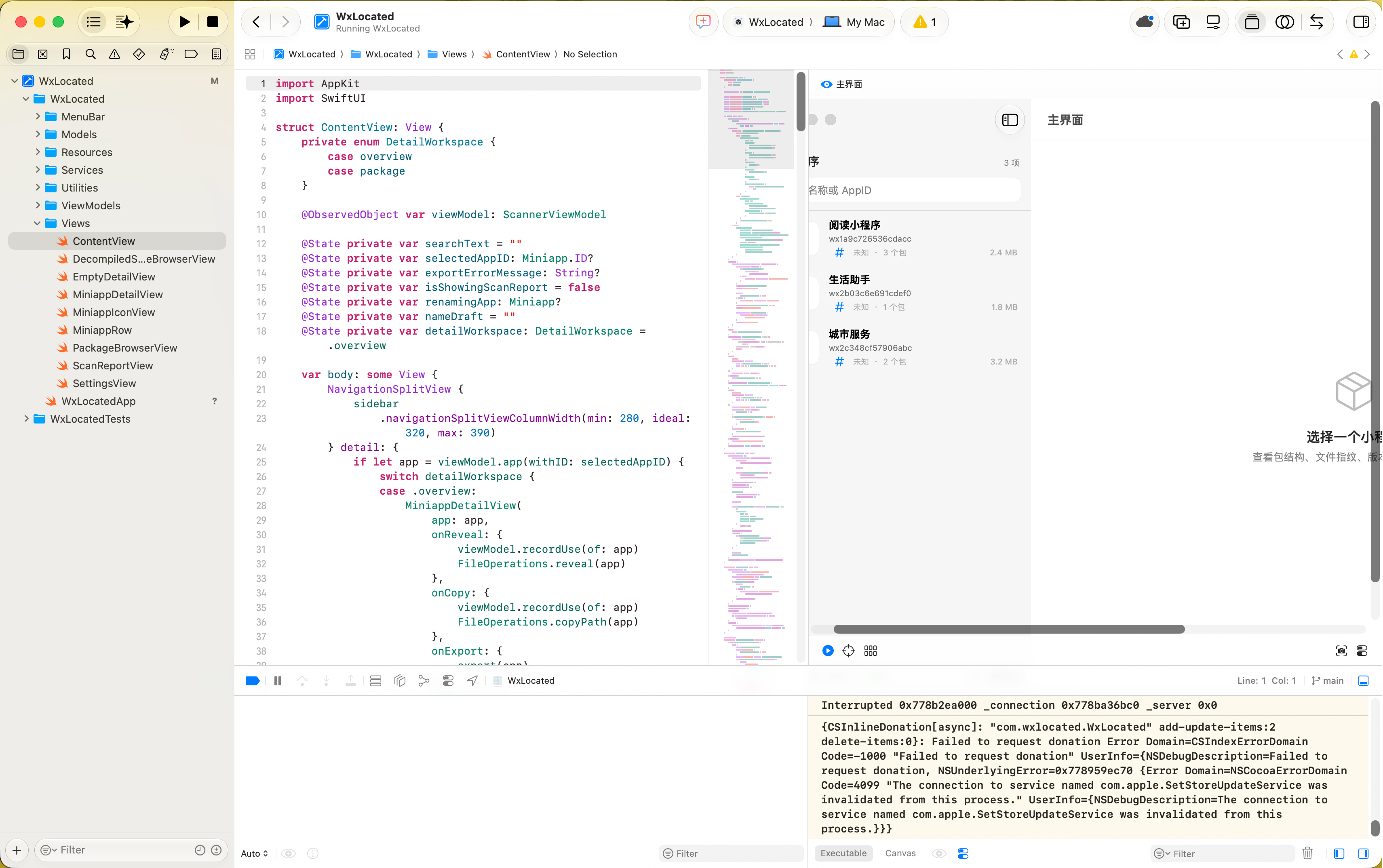Show the test navigator diamond icon

[x=139, y=54]
